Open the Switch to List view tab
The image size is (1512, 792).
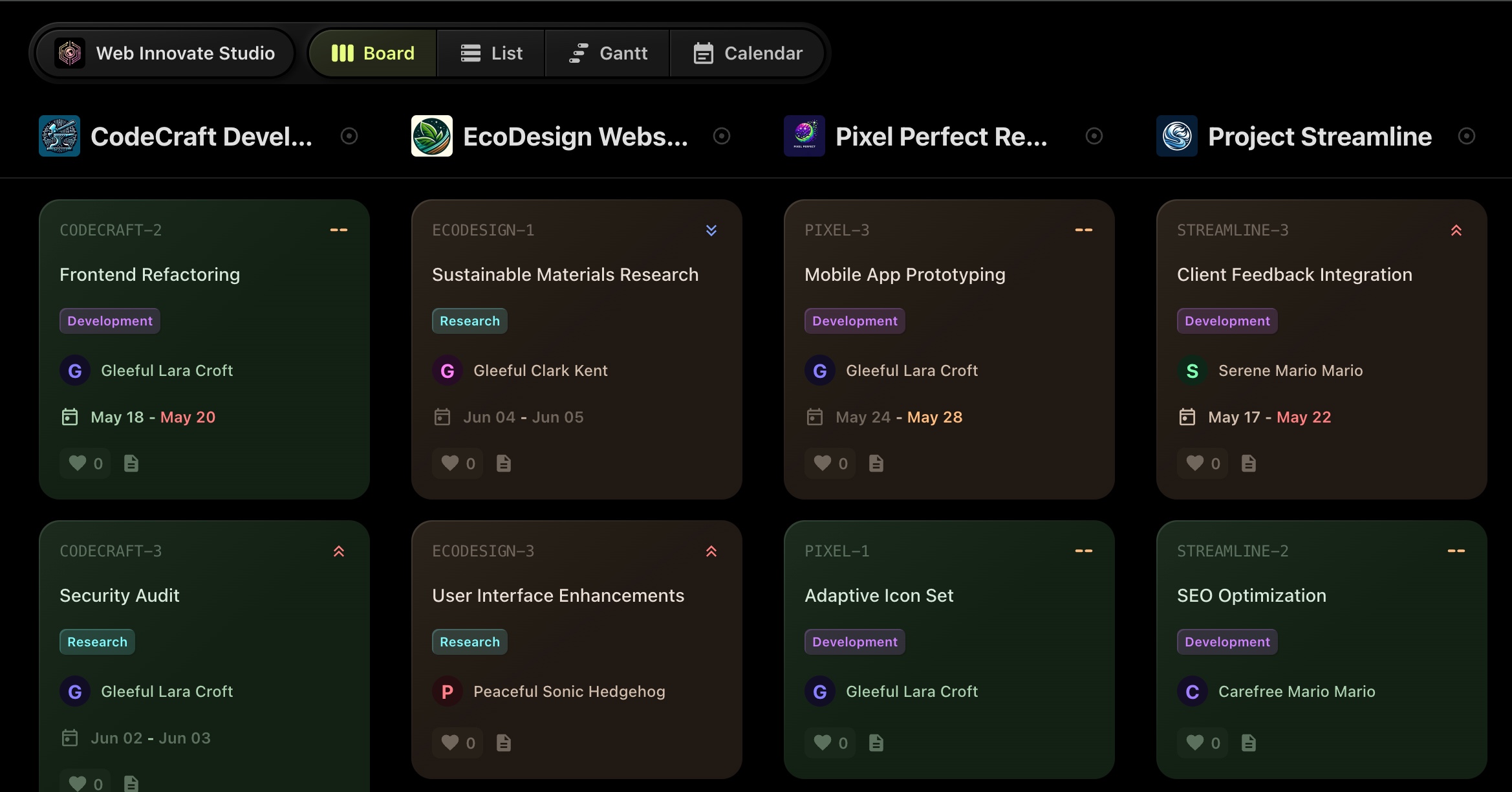click(491, 53)
